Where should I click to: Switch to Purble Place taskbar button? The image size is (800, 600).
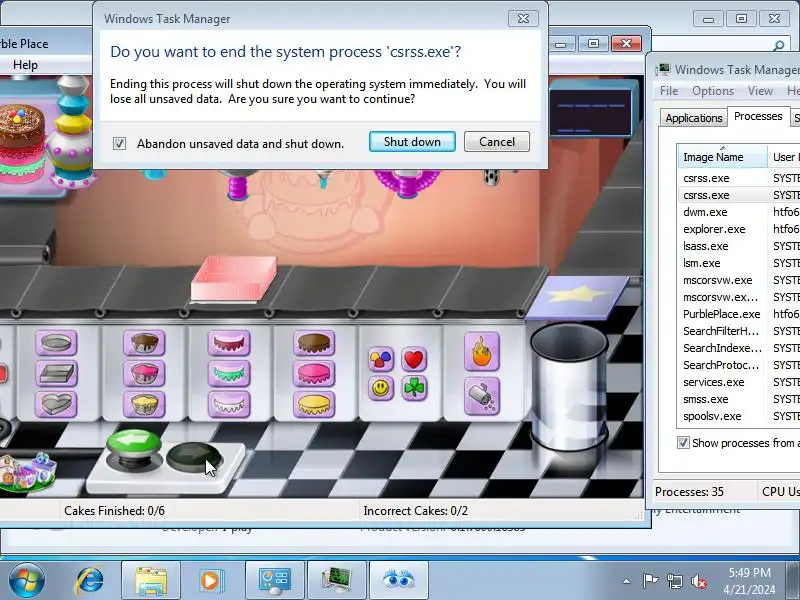pos(398,581)
